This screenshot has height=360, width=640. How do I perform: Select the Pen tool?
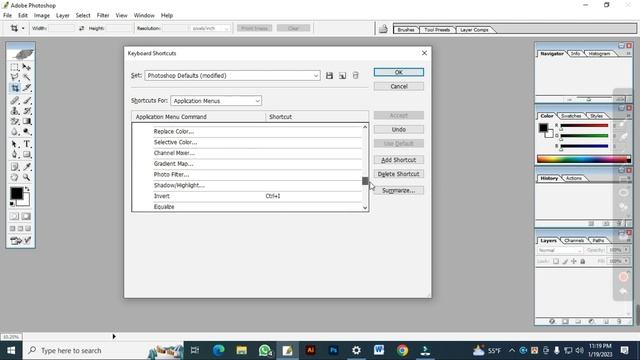point(15,155)
